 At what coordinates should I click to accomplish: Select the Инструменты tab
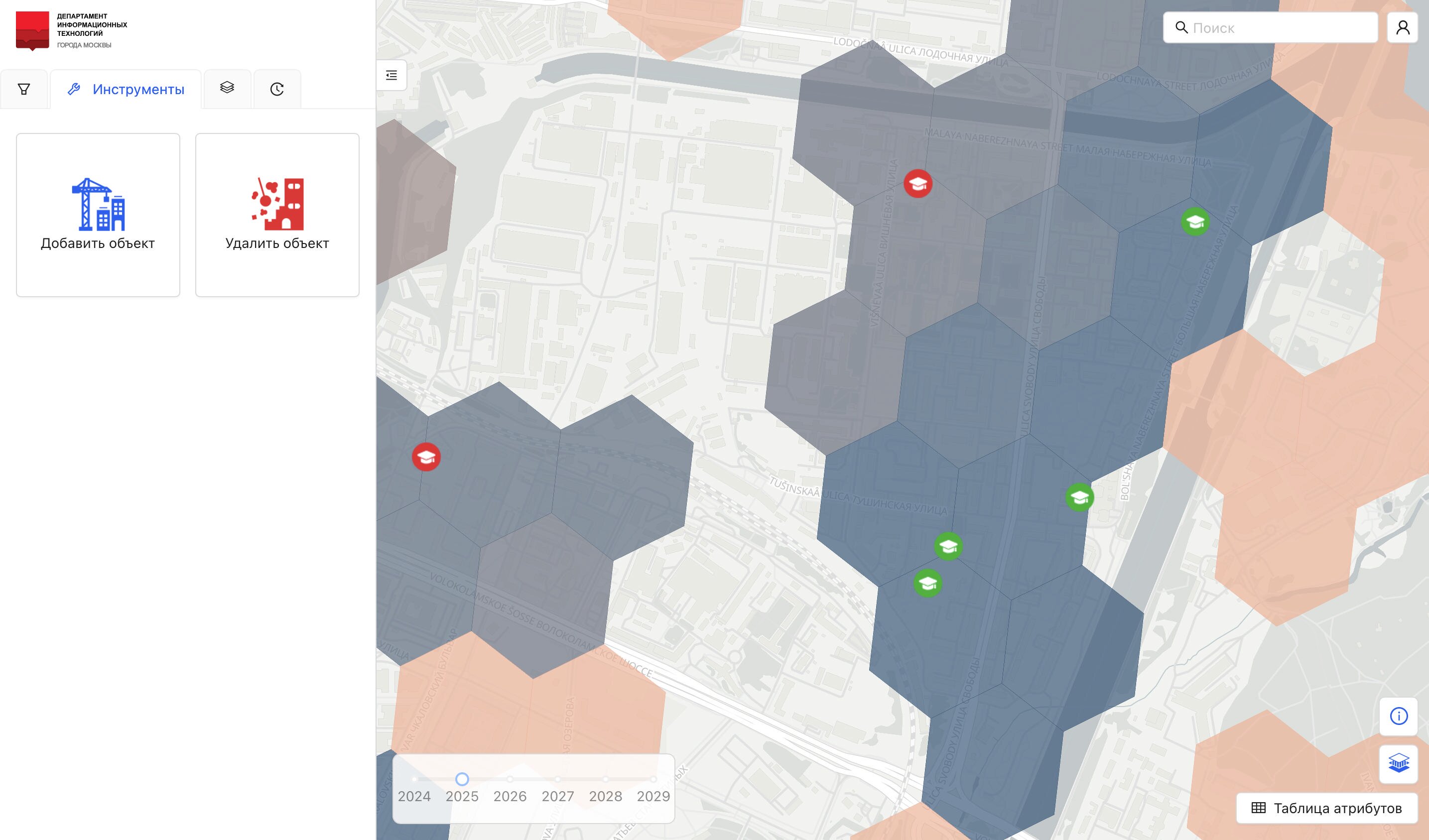[x=126, y=90]
